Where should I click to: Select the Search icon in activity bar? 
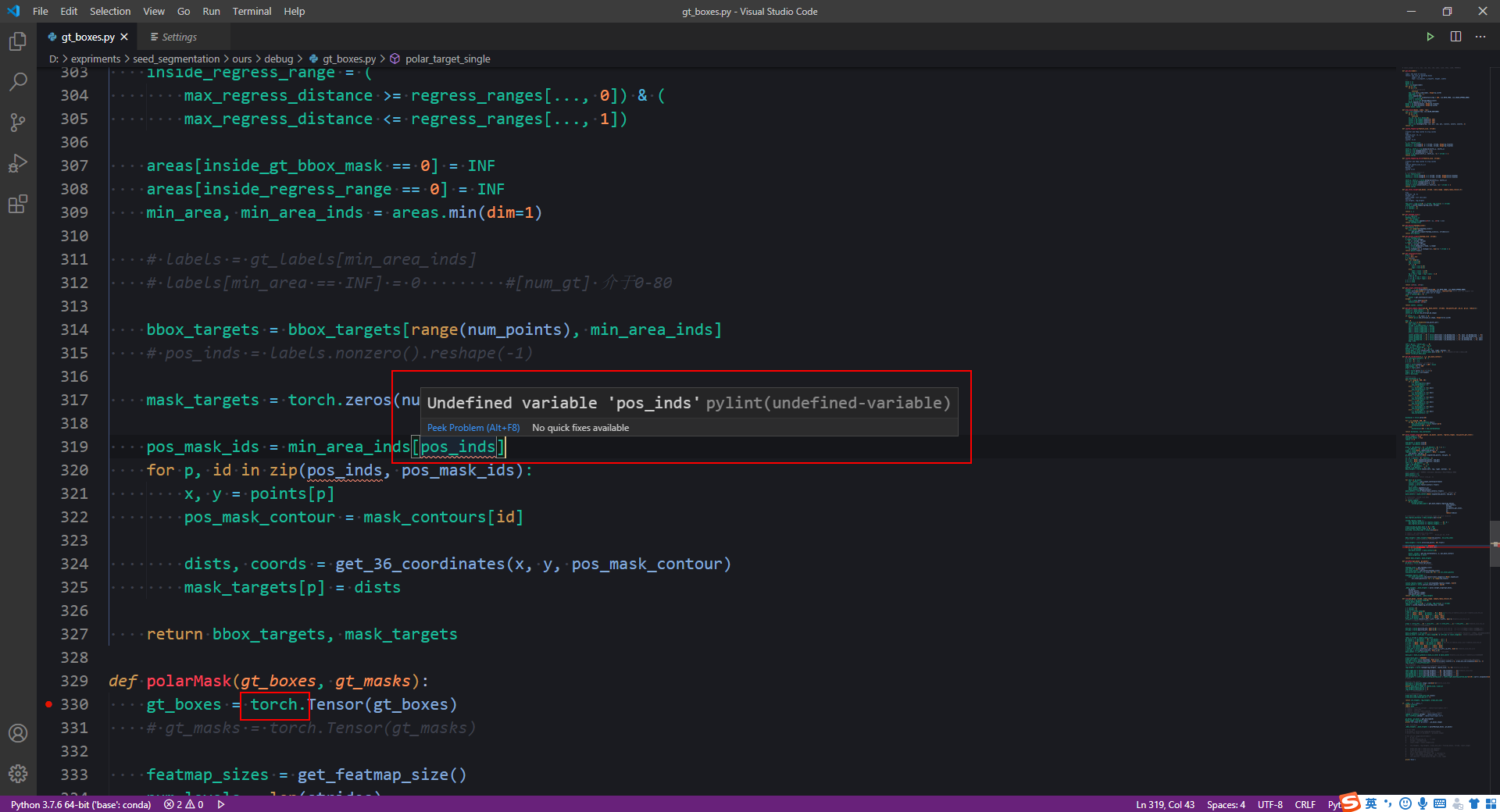(x=17, y=81)
